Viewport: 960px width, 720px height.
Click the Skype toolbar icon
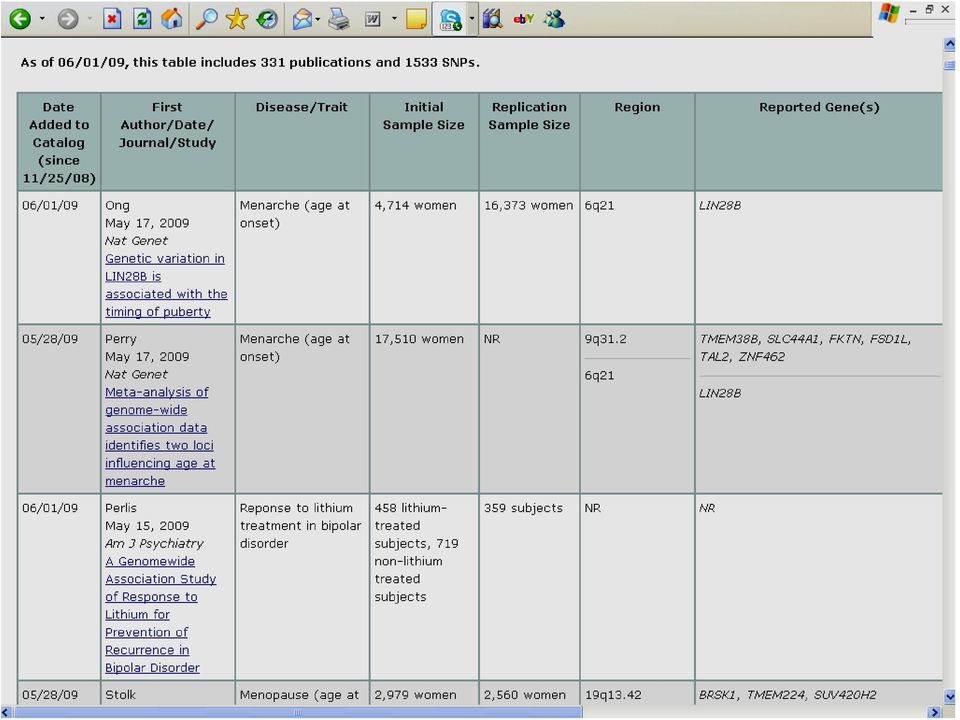pyautogui.click(x=451, y=20)
